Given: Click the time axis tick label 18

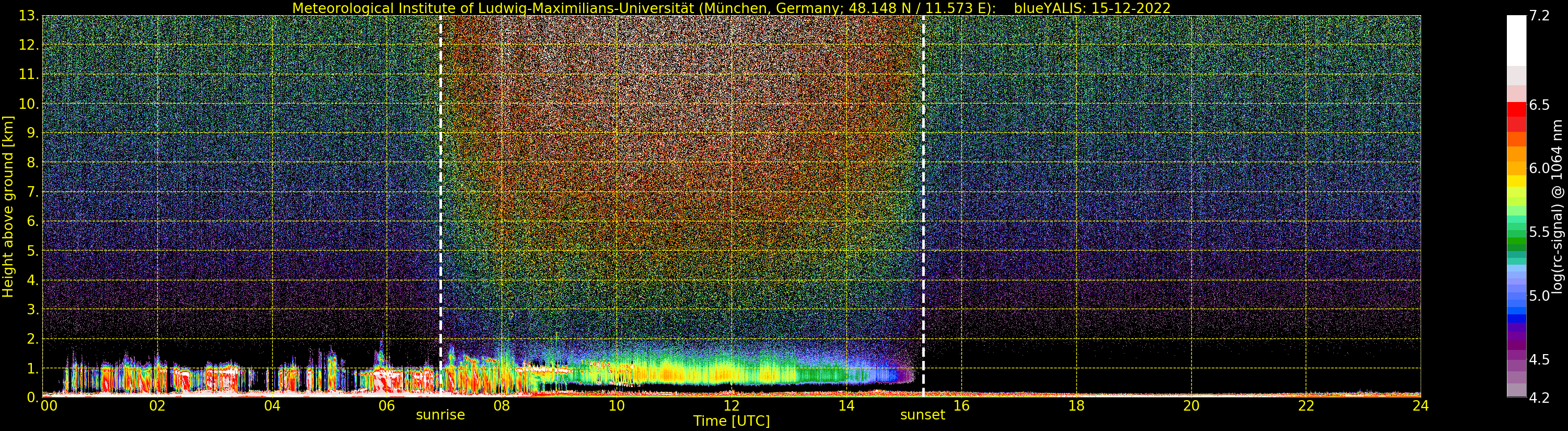Looking at the screenshot, I should (1076, 406).
